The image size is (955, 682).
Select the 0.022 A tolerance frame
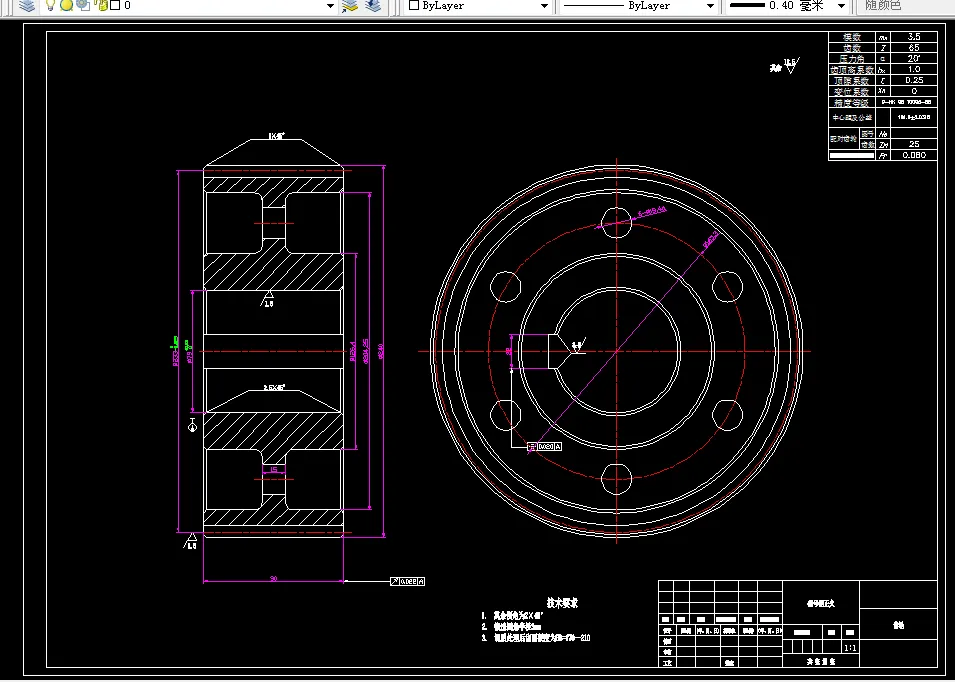click(x=407, y=582)
